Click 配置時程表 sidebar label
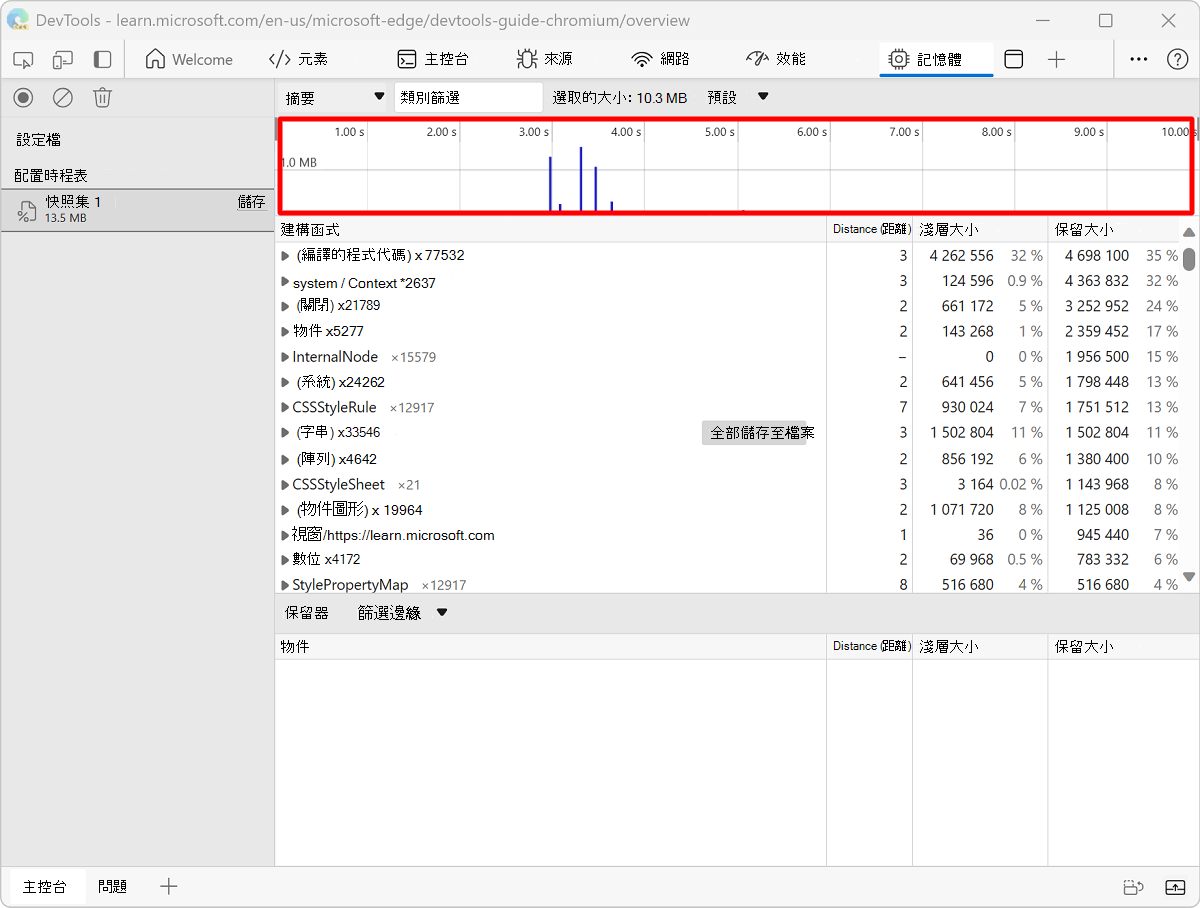This screenshot has height=908, width=1200. click(51, 175)
